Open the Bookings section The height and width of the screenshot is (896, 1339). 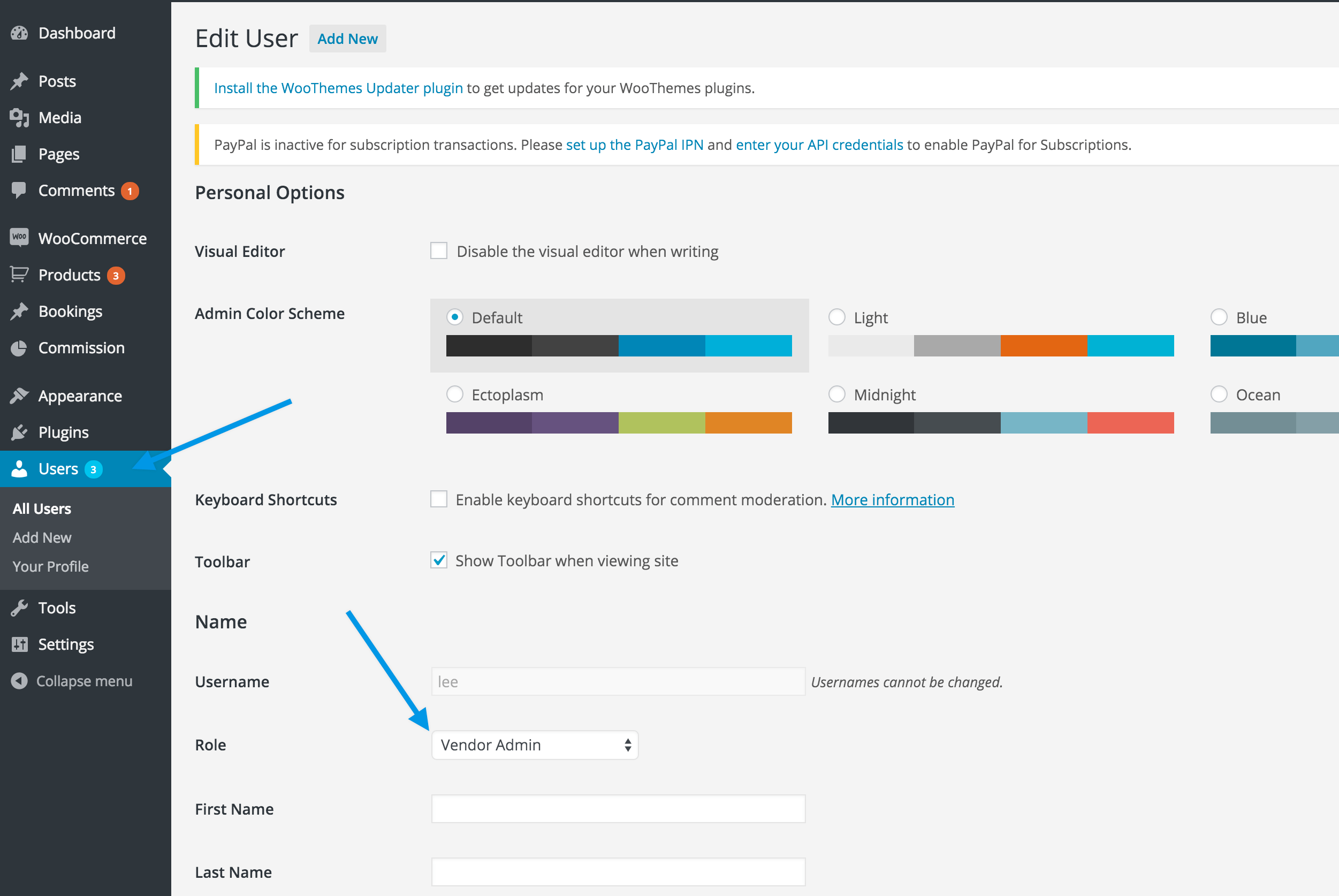tap(70, 311)
